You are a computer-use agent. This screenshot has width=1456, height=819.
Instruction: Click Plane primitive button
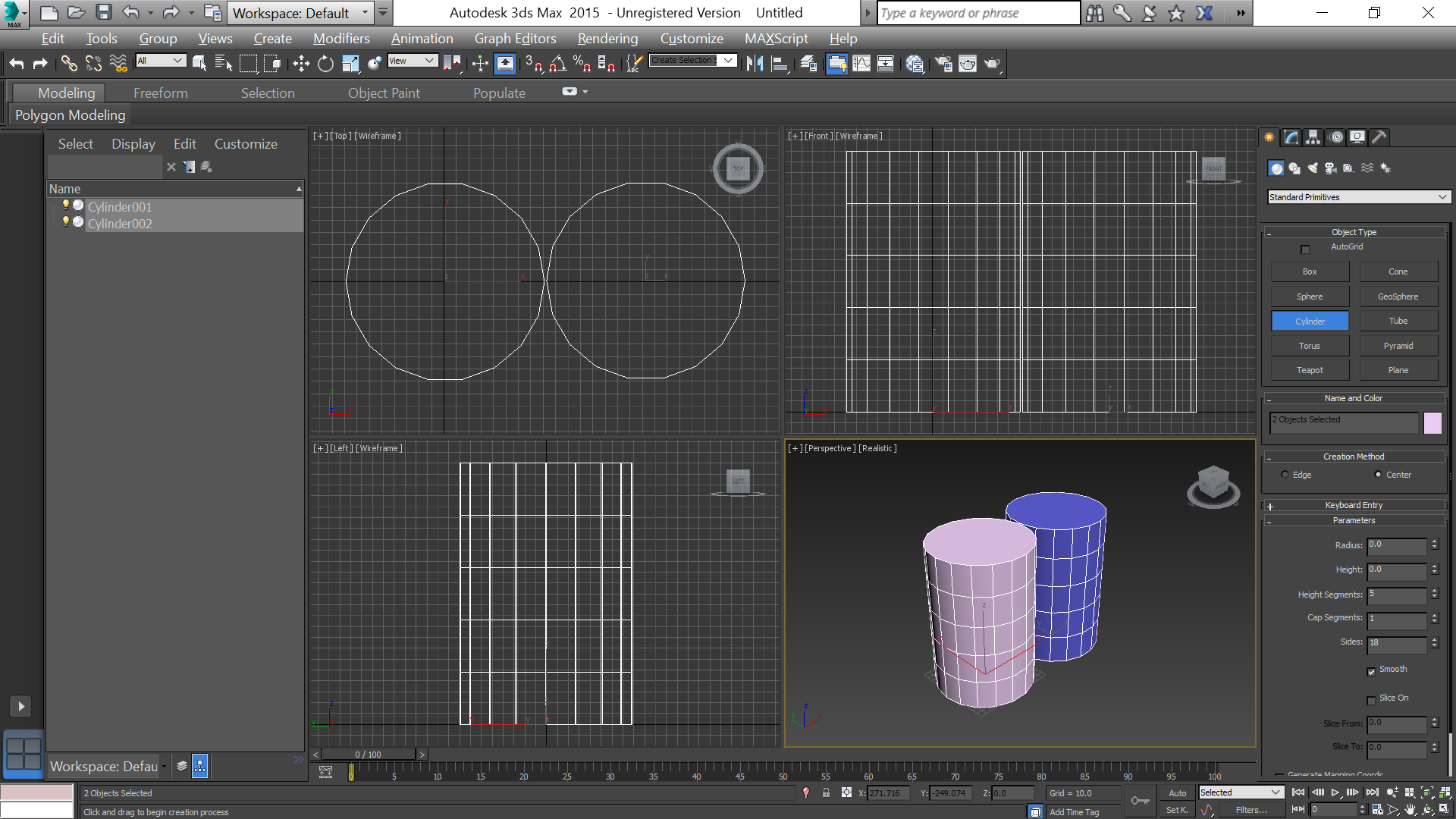[1398, 369]
